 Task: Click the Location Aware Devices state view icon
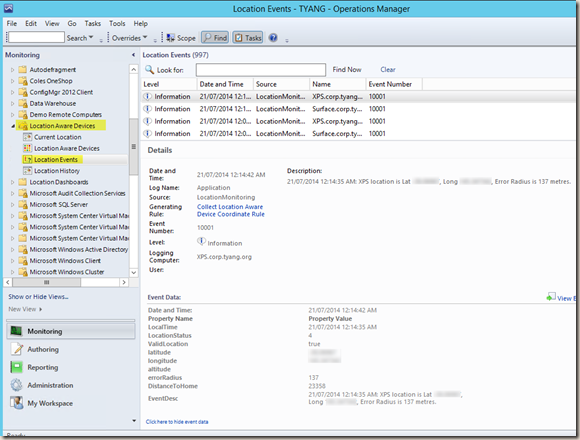(x=27, y=148)
